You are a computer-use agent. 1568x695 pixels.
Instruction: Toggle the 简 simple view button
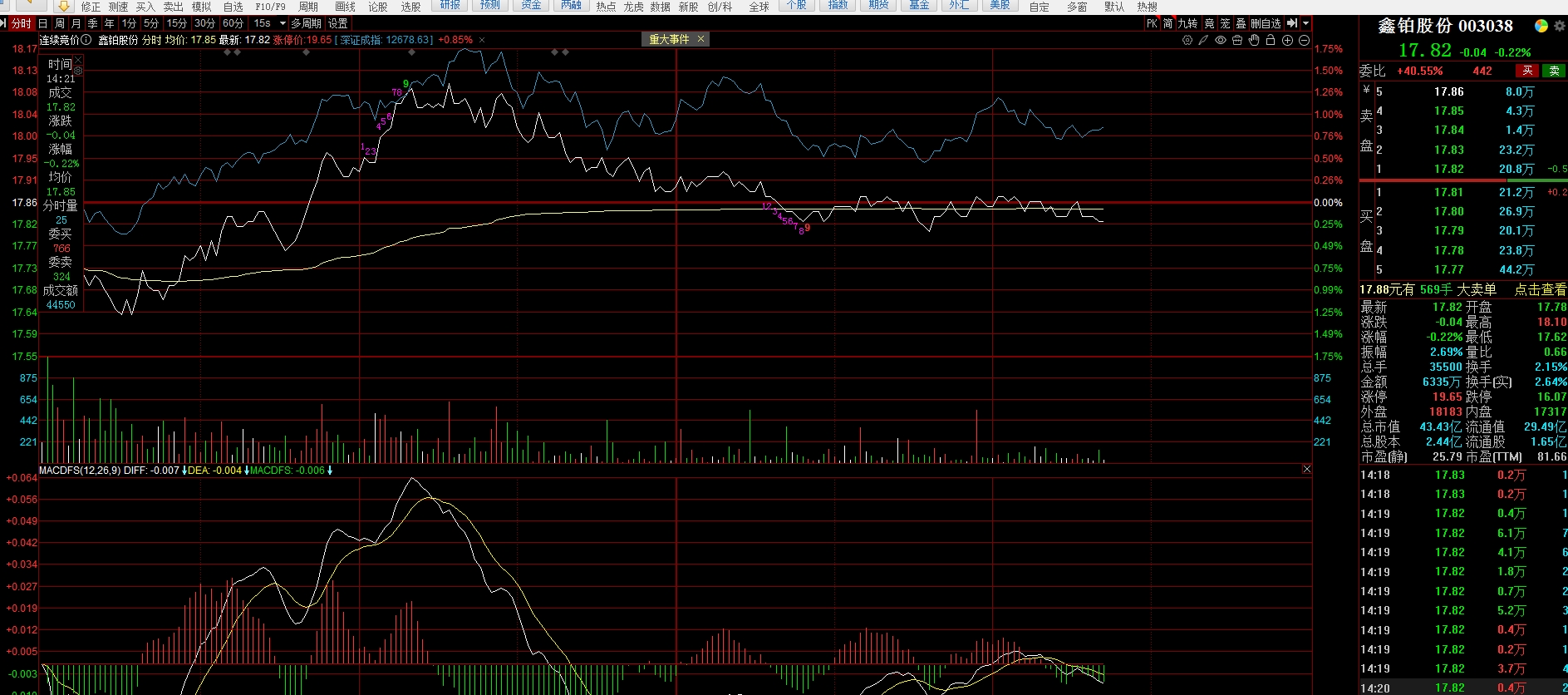point(1168,23)
